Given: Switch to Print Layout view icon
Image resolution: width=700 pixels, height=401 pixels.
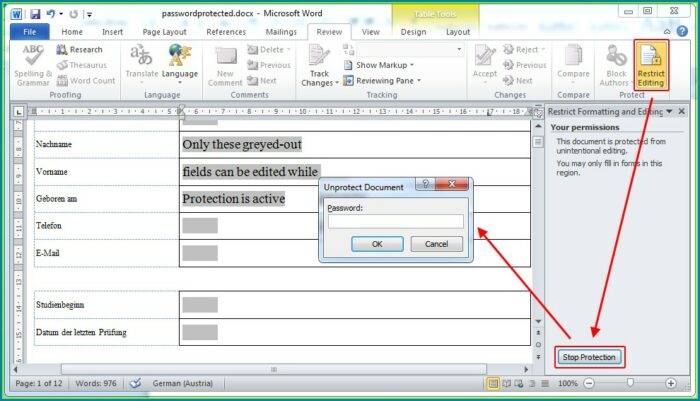Looking at the screenshot, I should 493,383.
